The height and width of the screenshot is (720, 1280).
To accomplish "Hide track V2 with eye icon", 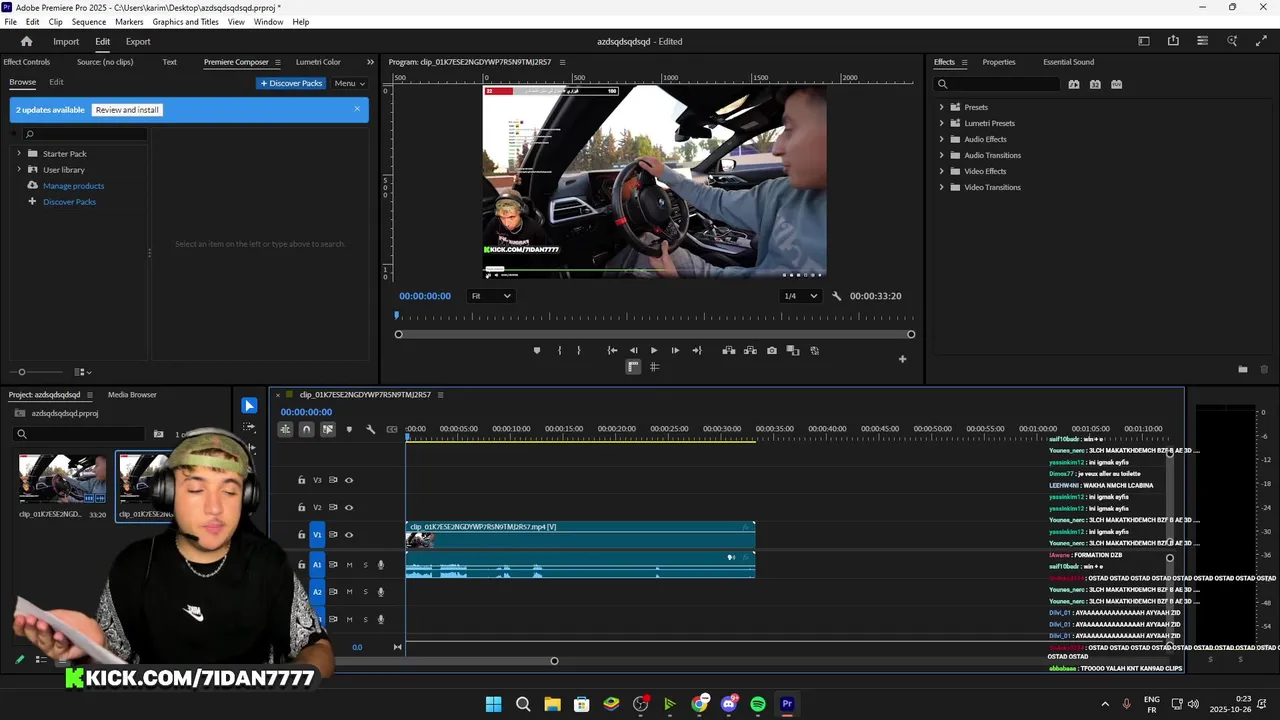I will coord(349,507).
